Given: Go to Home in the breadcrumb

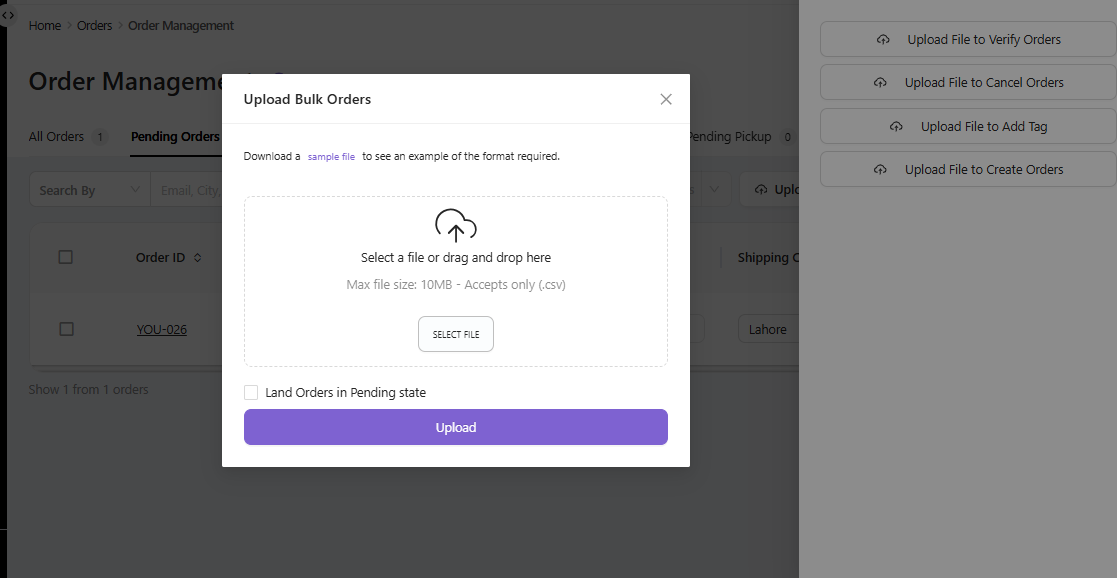Looking at the screenshot, I should click(45, 26).
